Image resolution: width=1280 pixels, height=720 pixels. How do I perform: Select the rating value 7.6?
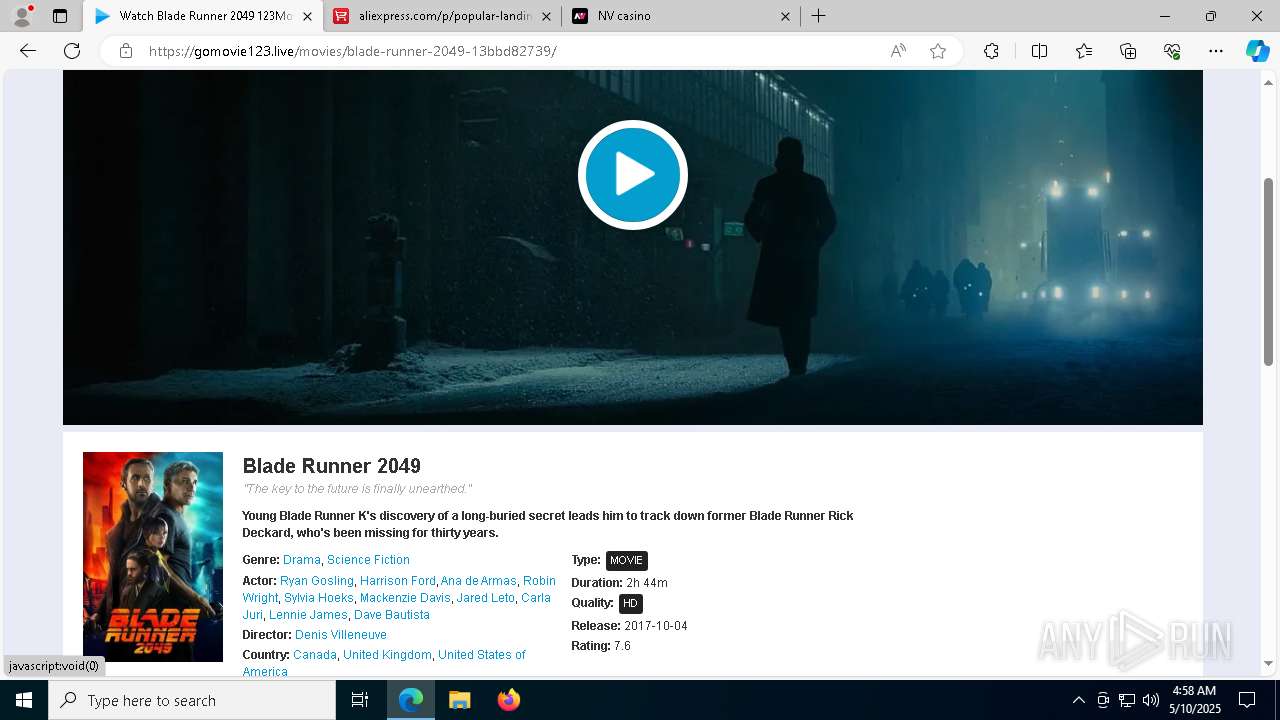(x=622, y=646)
